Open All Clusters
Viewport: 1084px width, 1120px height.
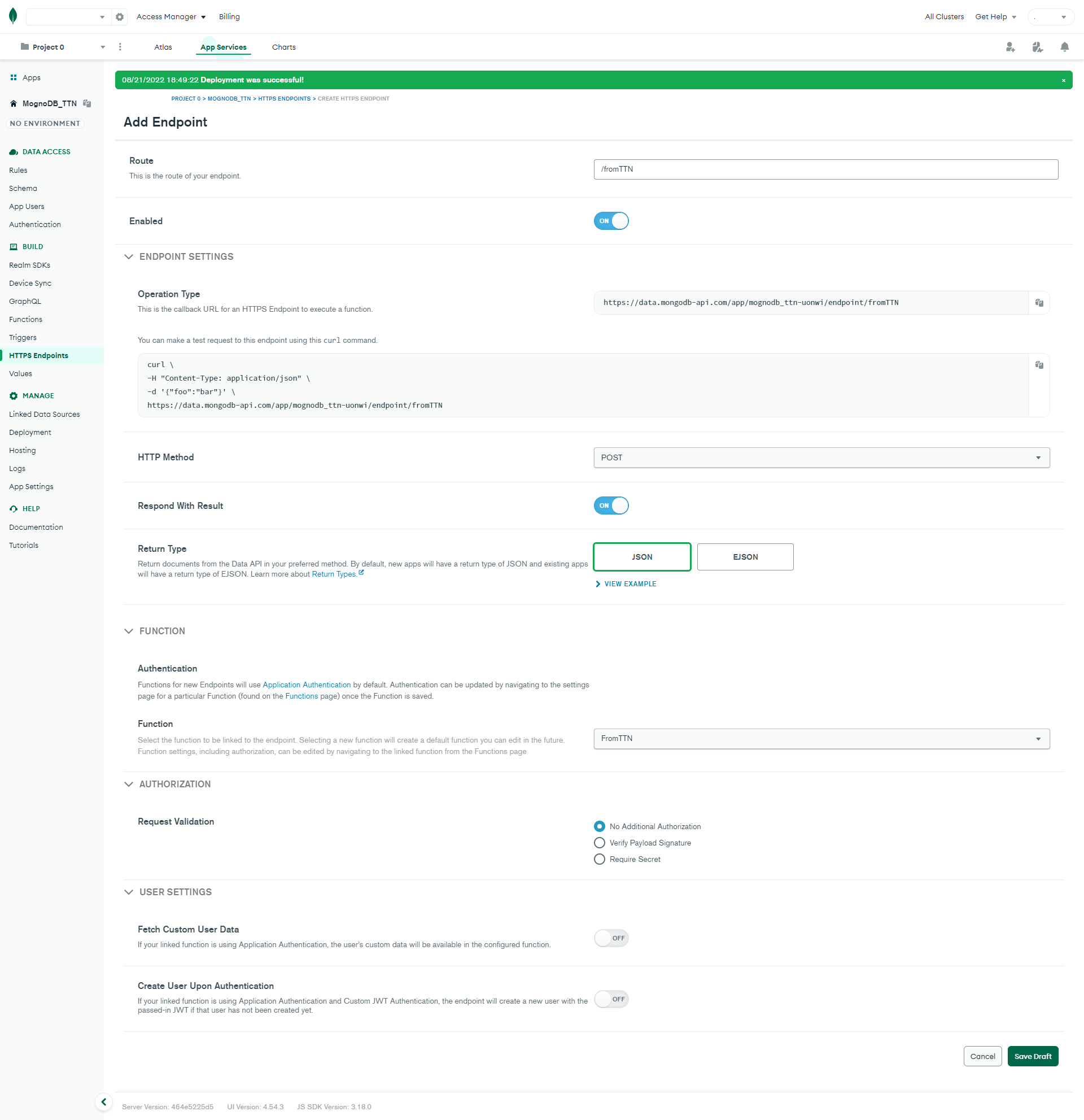[x=944, y=17]
